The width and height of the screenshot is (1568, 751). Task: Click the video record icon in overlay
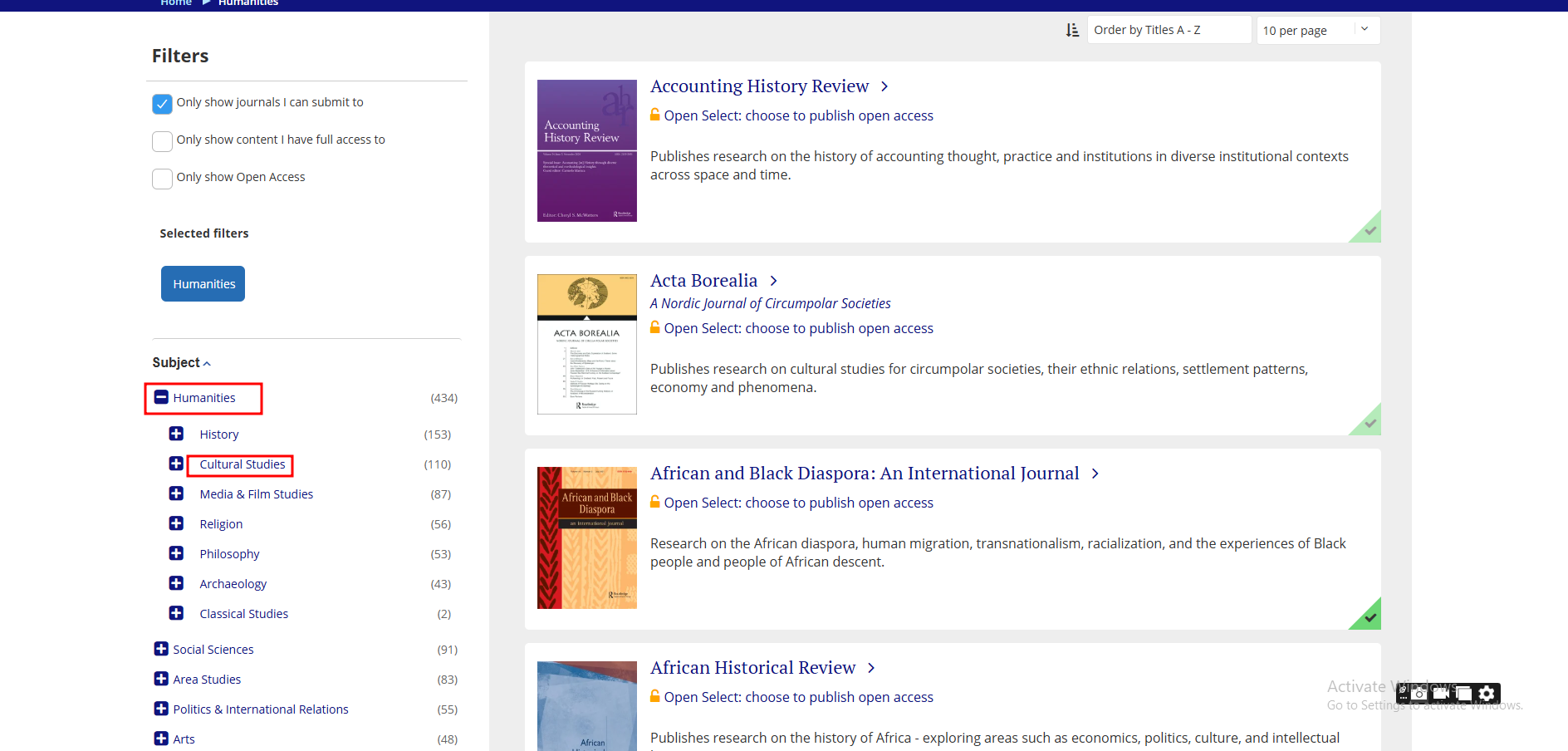pyautogui.click(x=1441, y=693)
